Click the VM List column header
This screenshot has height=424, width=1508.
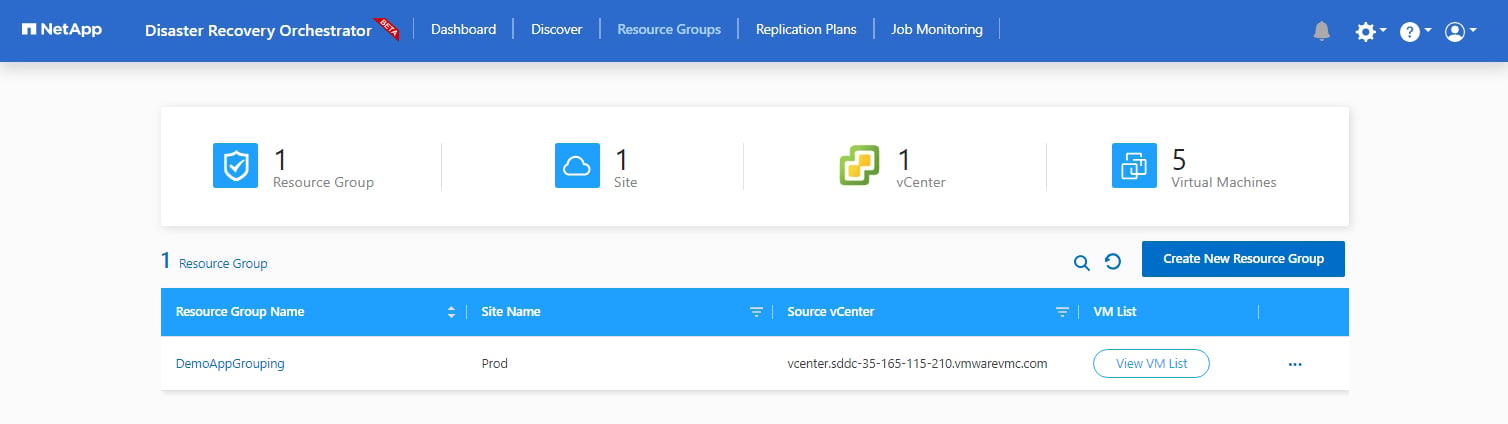(1115, 312)
